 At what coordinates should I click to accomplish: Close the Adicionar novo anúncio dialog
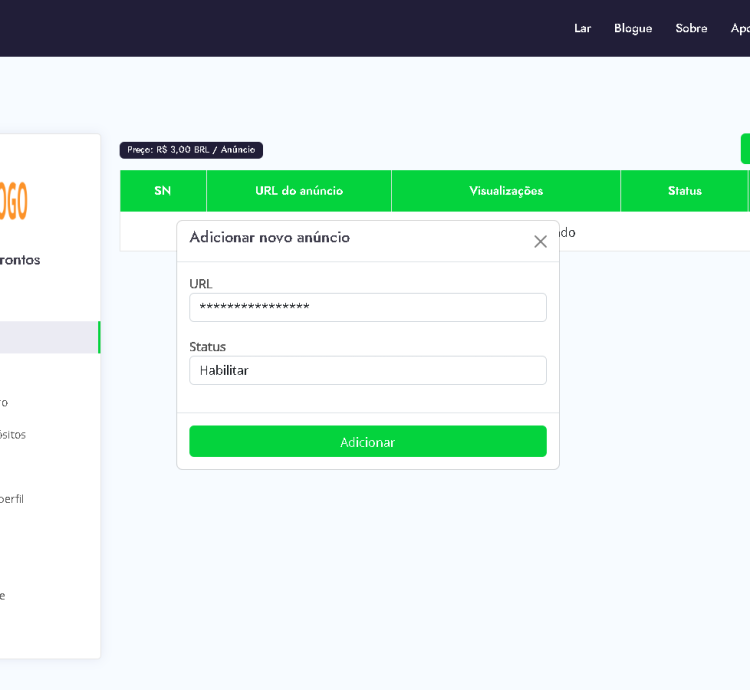click(x=540, y=241)
